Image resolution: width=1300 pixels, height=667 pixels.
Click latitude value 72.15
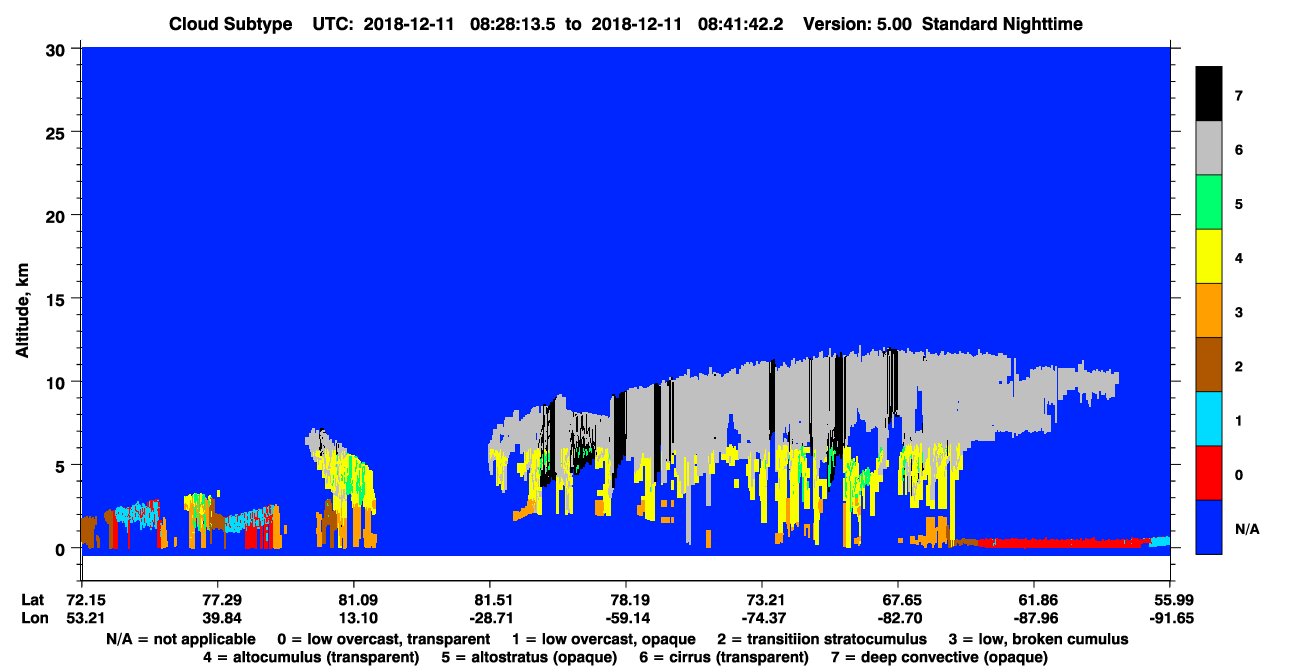(x=81, y=599)
